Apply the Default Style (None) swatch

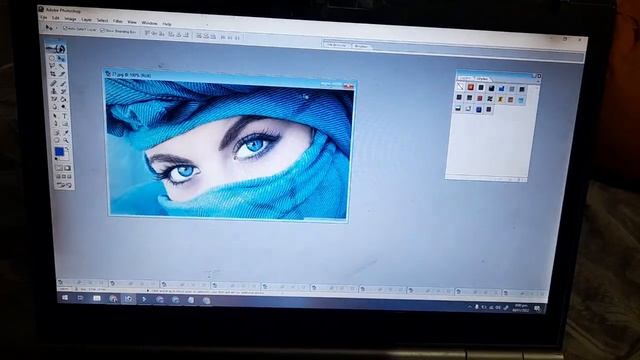click(460, 86)
